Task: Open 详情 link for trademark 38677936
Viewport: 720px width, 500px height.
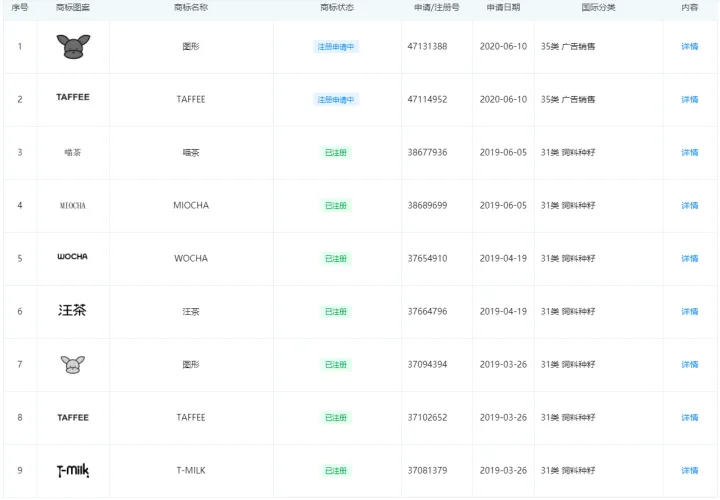Action: tap(690, 152)
